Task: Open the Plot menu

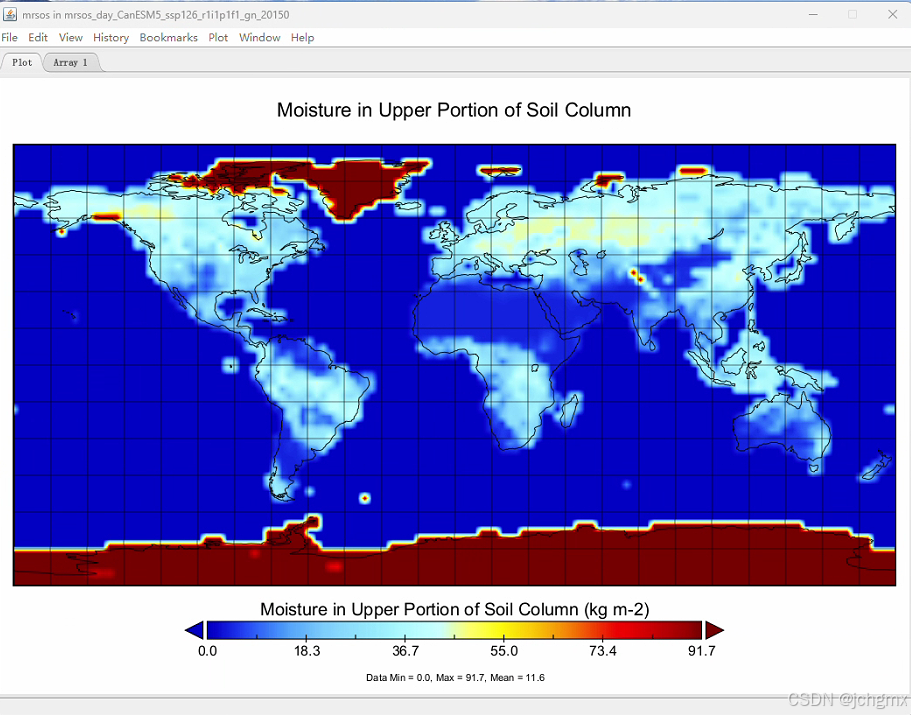Action: tap(218, 37)
